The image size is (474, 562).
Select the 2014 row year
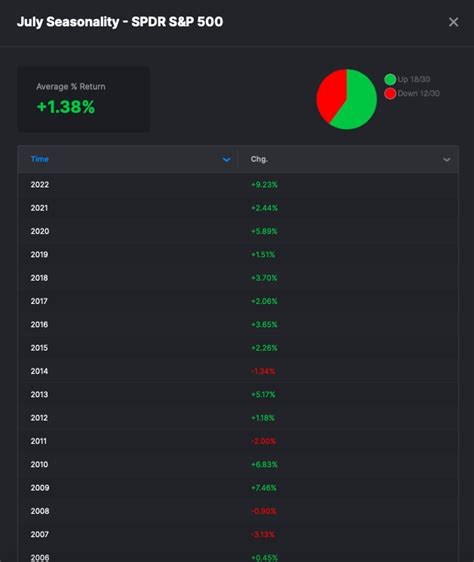[x=39, y=371]
